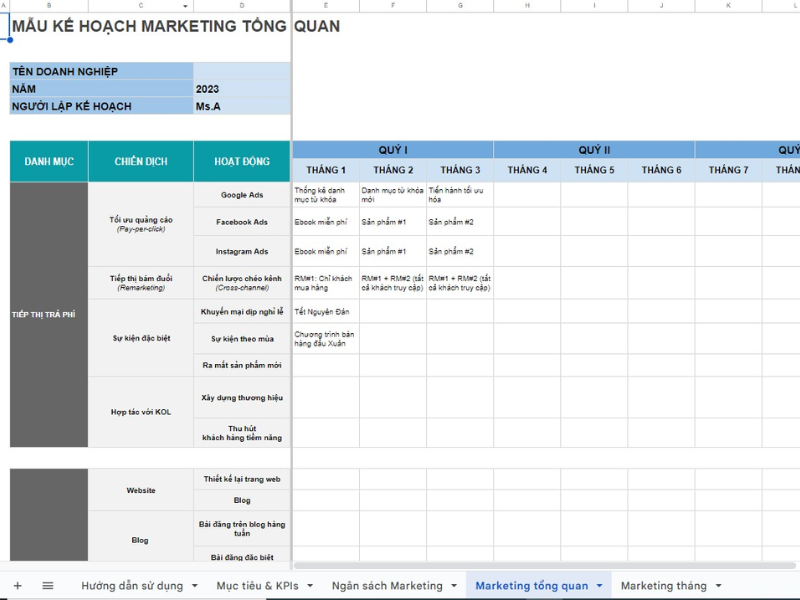Select column B by clicking its header letter
Viewport: 800px width, 600px height.
click(x=48, y=6)
